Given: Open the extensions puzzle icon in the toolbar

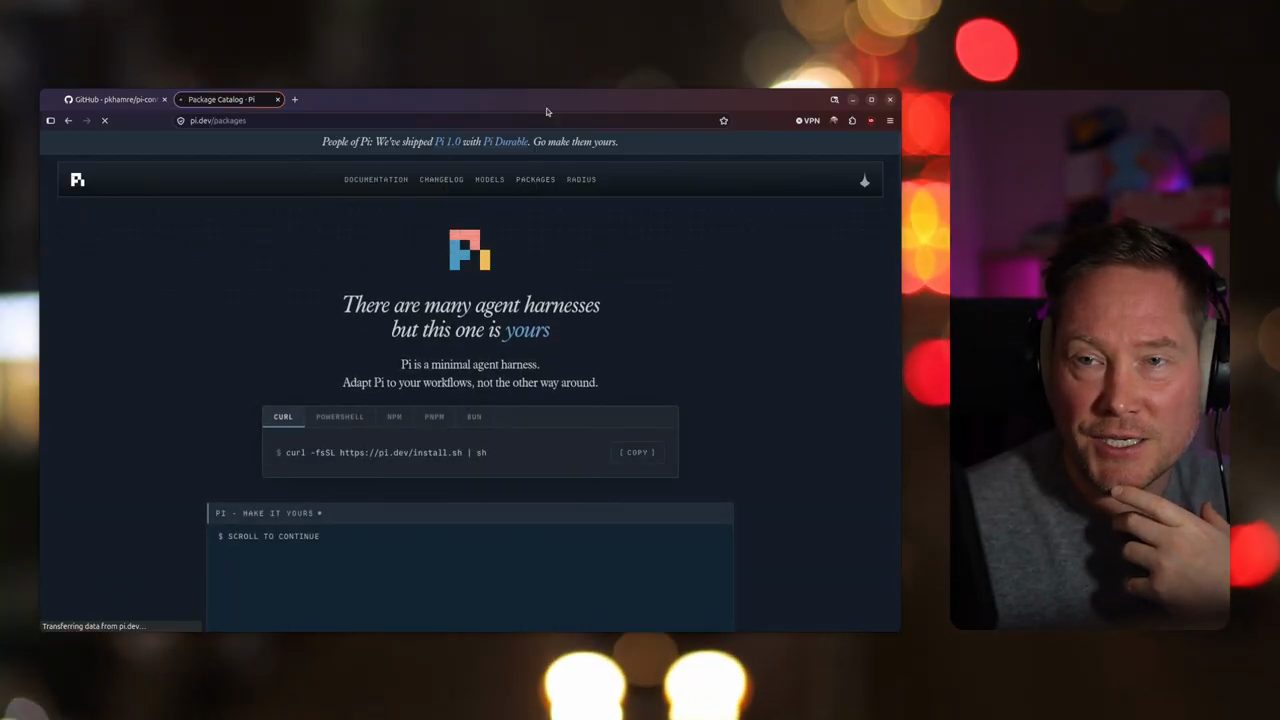Looking at the screenshot, I should (852, 121).
